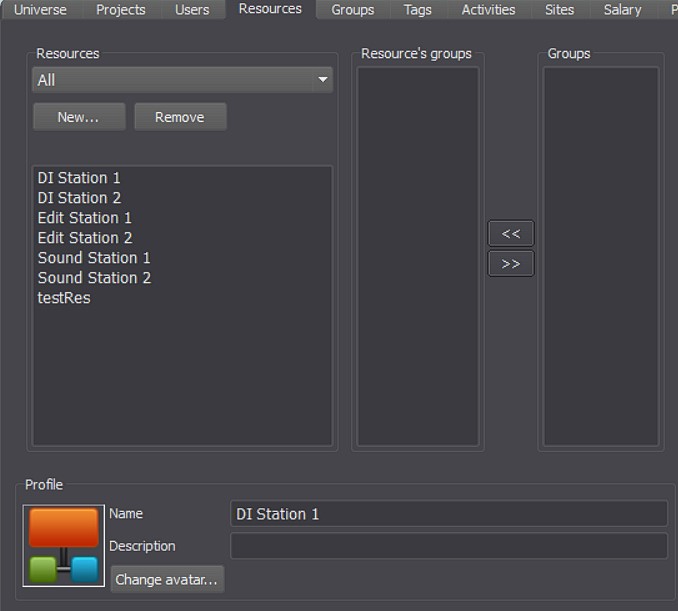Switch to the Projects tab
Viewport: 678px width, 611px height.
121,10
